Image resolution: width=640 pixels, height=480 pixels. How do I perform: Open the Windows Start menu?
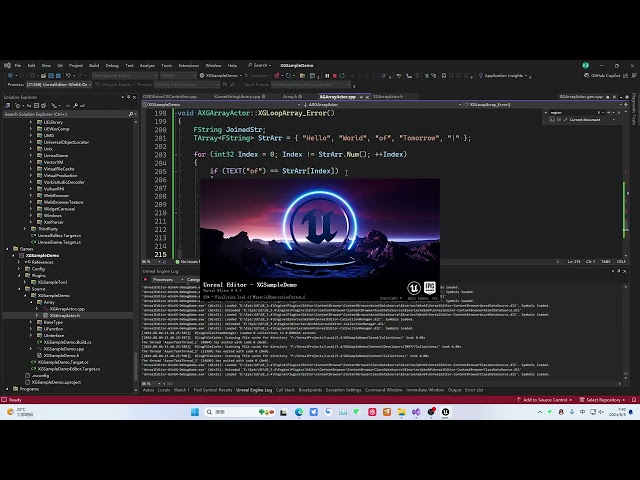pyautogui.click(x=195, y=412)
